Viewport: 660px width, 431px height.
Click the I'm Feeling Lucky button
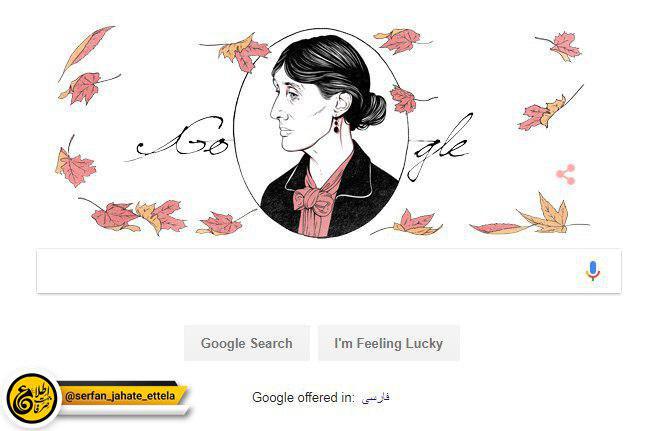tap(389, 343)
